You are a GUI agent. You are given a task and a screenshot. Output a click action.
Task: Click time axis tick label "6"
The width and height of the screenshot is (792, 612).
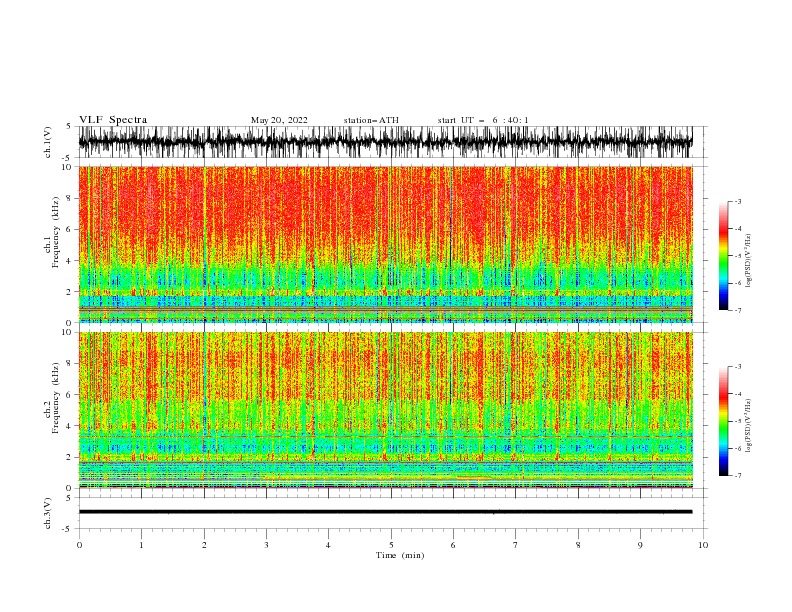453,545
